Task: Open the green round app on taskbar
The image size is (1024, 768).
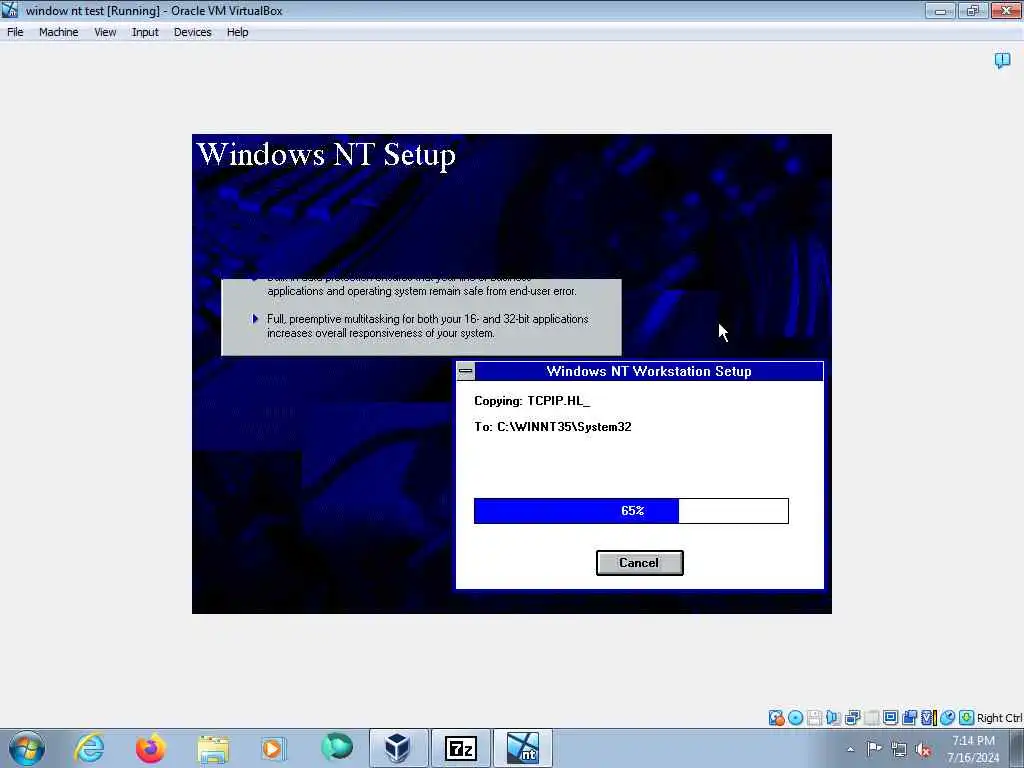Action: [337, 746]
